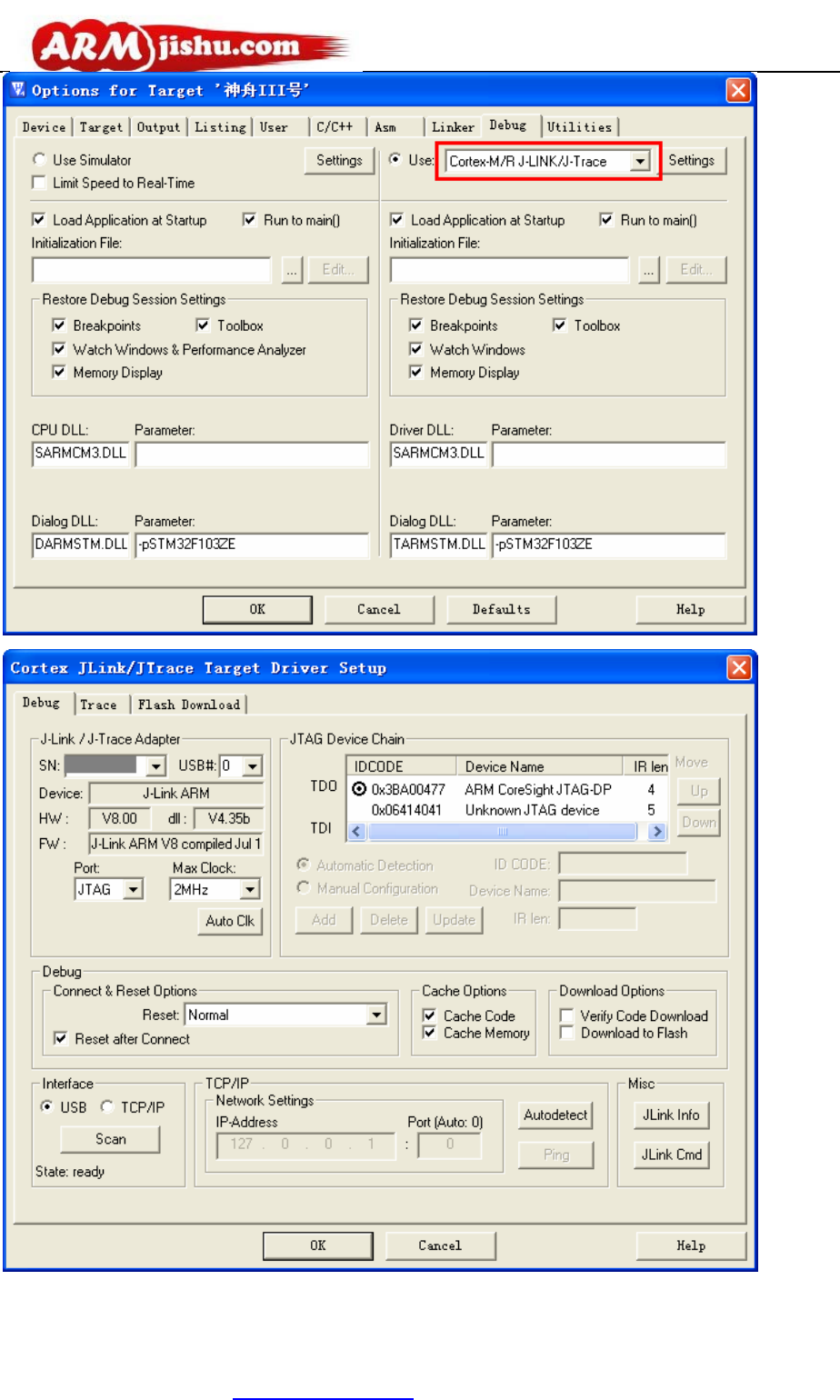Open the User tab
840x1400 pixels.
tap(274, 127)
